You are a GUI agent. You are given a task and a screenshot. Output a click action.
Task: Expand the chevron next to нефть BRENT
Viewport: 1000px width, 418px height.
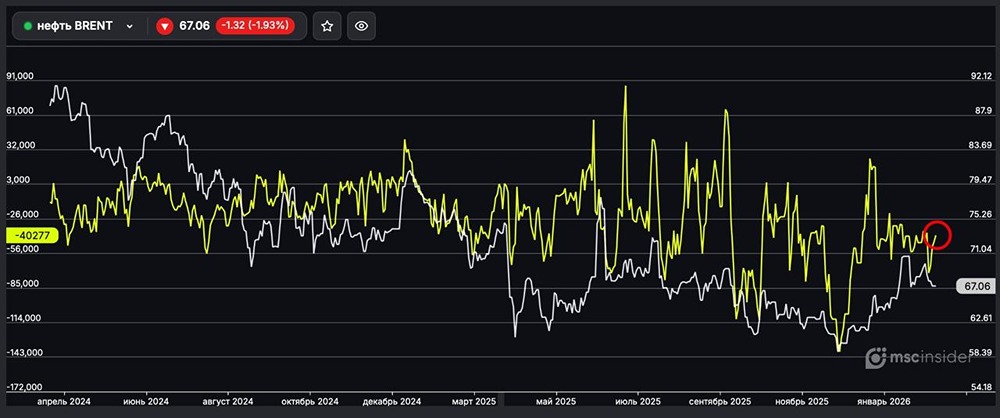(x=129, y=27)
